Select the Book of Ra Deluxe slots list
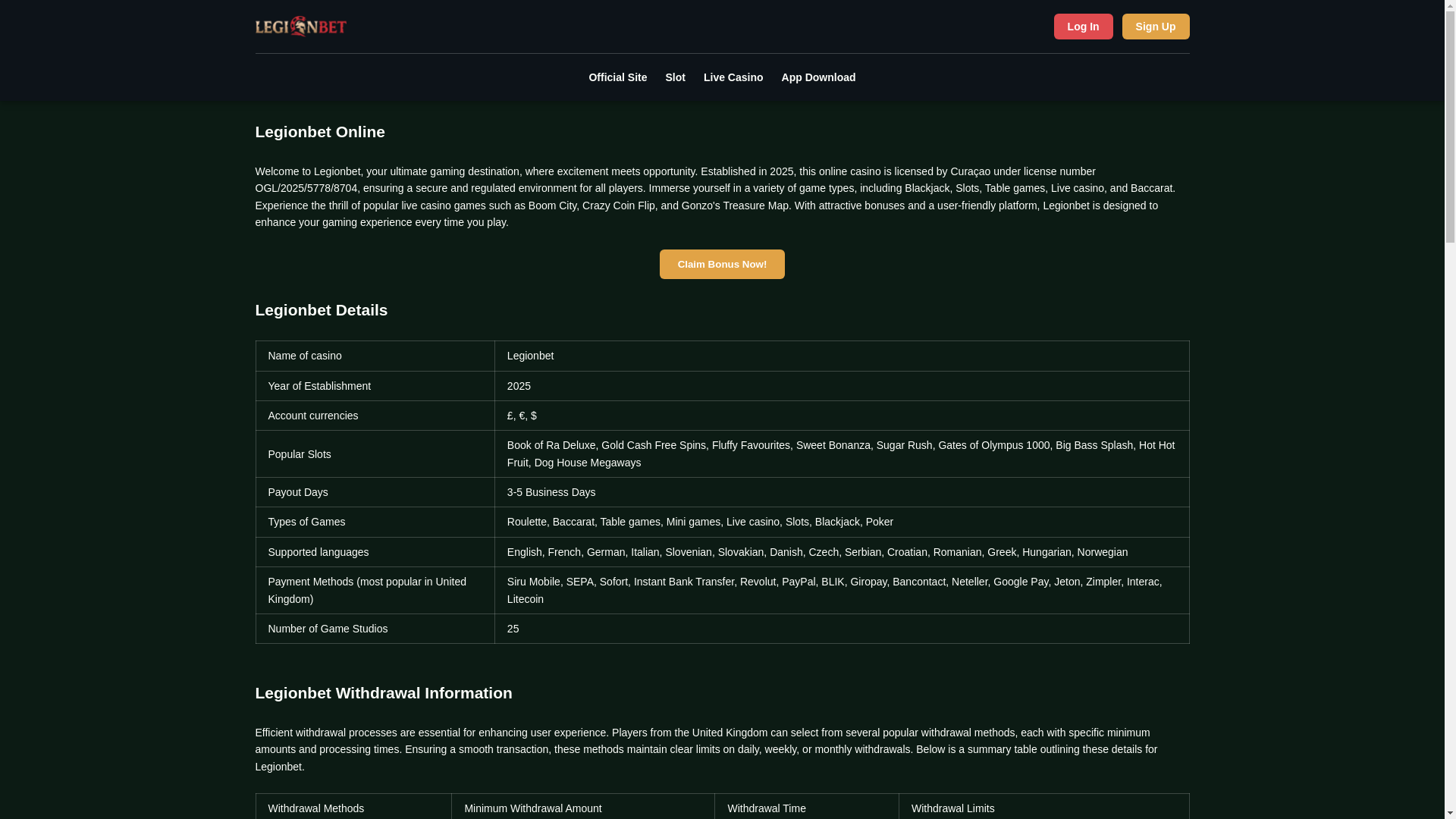 (x=842, y=454)
